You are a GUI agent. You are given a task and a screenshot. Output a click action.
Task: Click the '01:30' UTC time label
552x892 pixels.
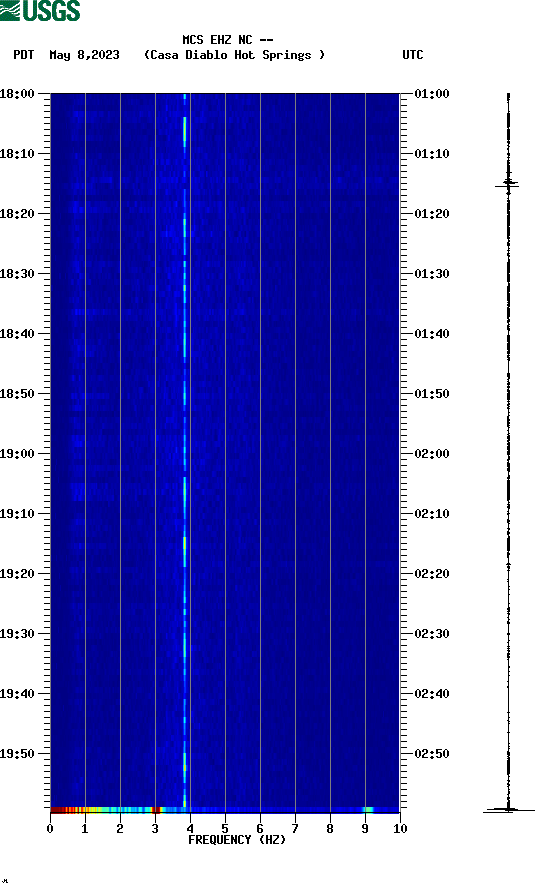432,274
